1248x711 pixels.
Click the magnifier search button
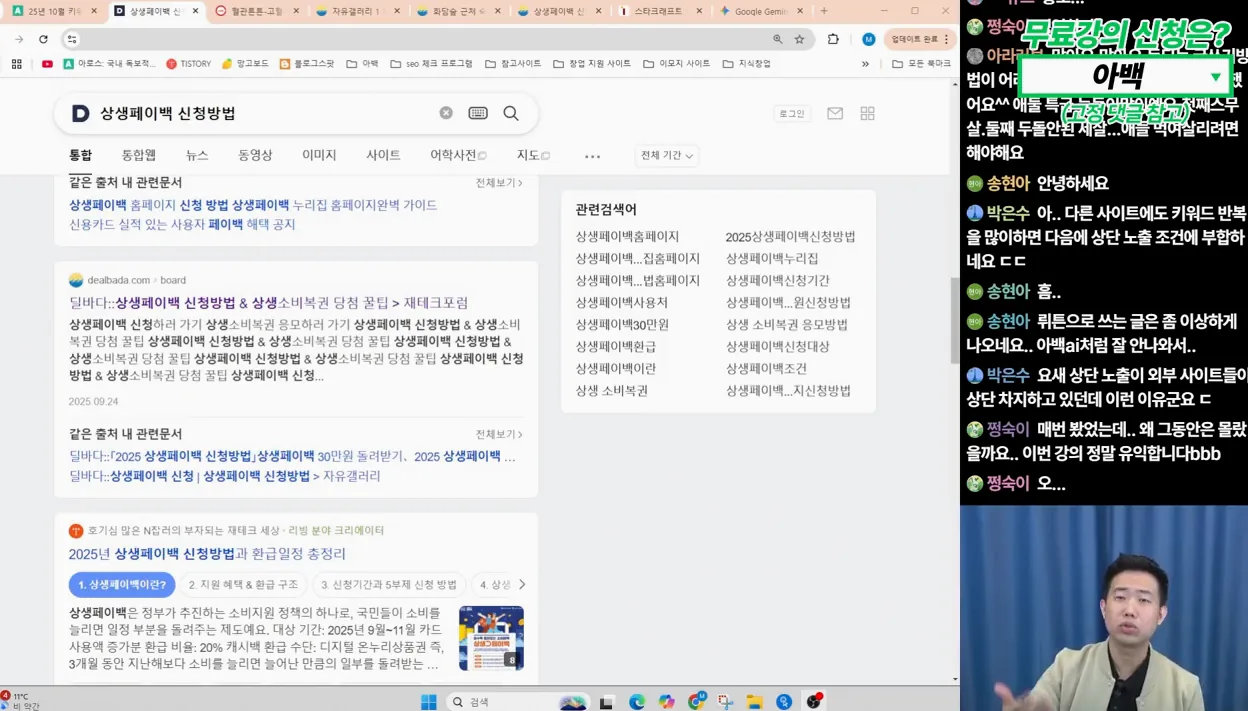(511, 113)
